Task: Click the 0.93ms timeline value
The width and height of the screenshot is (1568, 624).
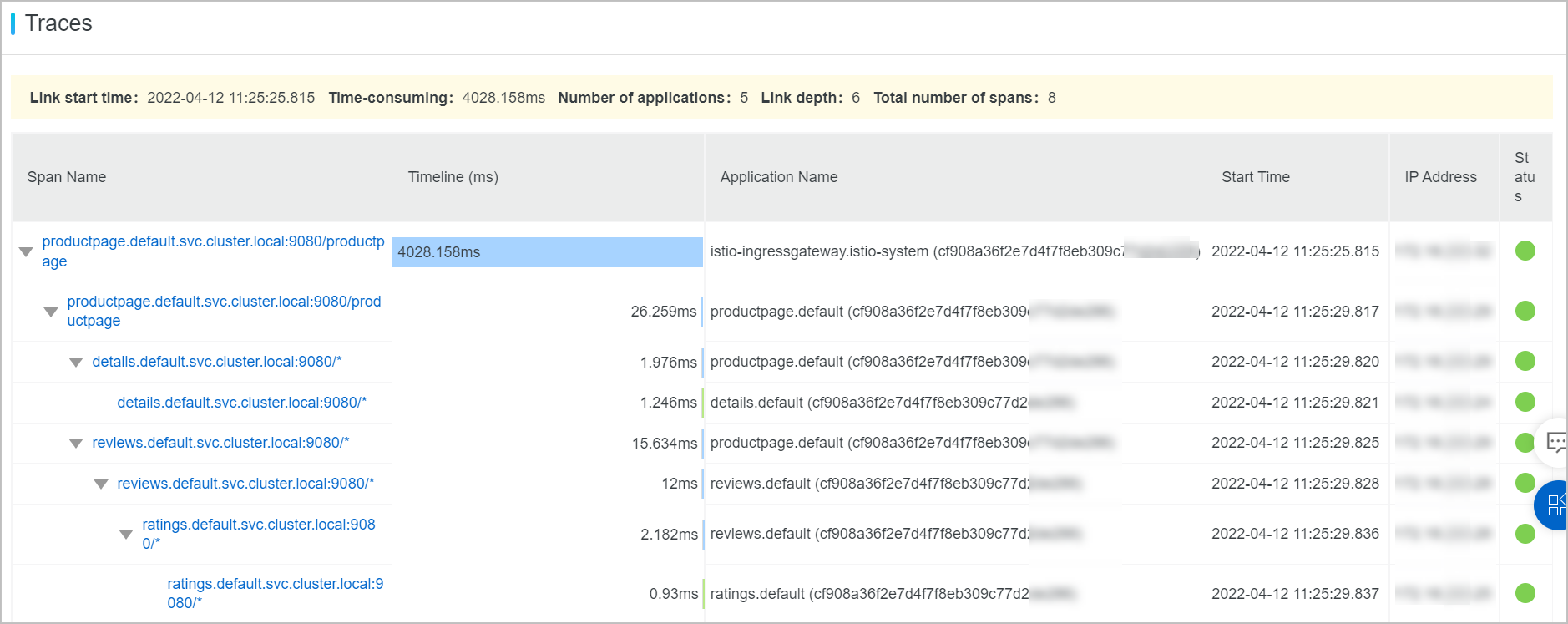Action: [674, 594]
